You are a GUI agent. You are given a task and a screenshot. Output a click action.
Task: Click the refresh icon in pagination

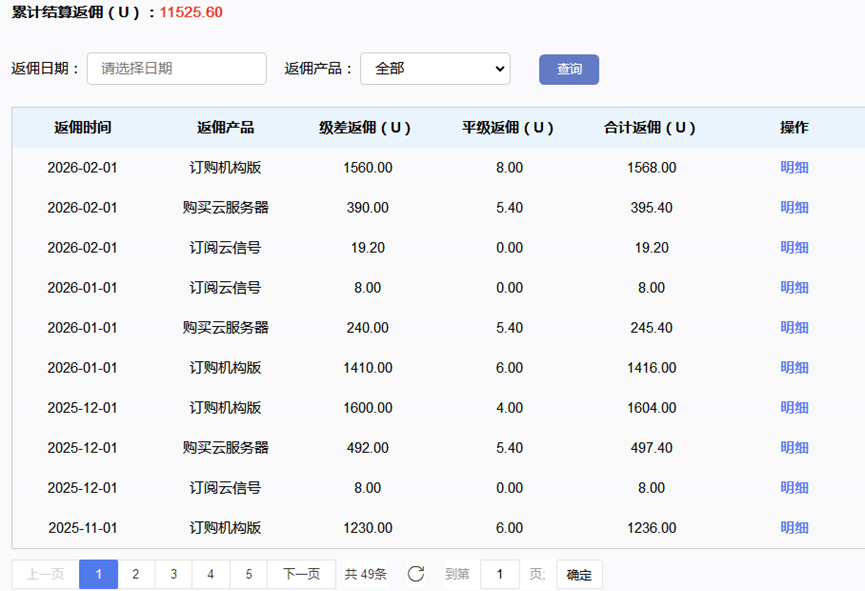pos(416,574)
